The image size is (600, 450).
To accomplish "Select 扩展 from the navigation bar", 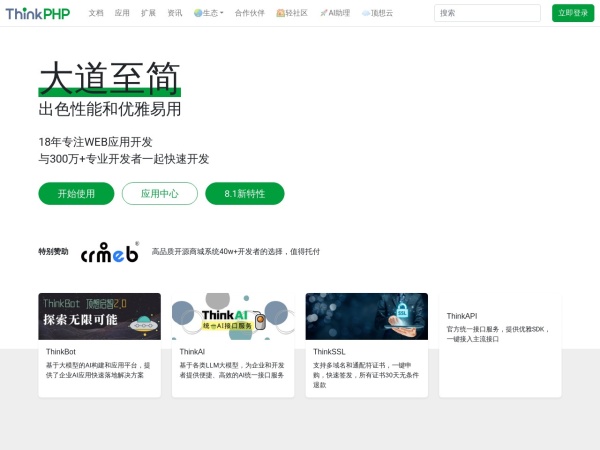I will 148,14.
